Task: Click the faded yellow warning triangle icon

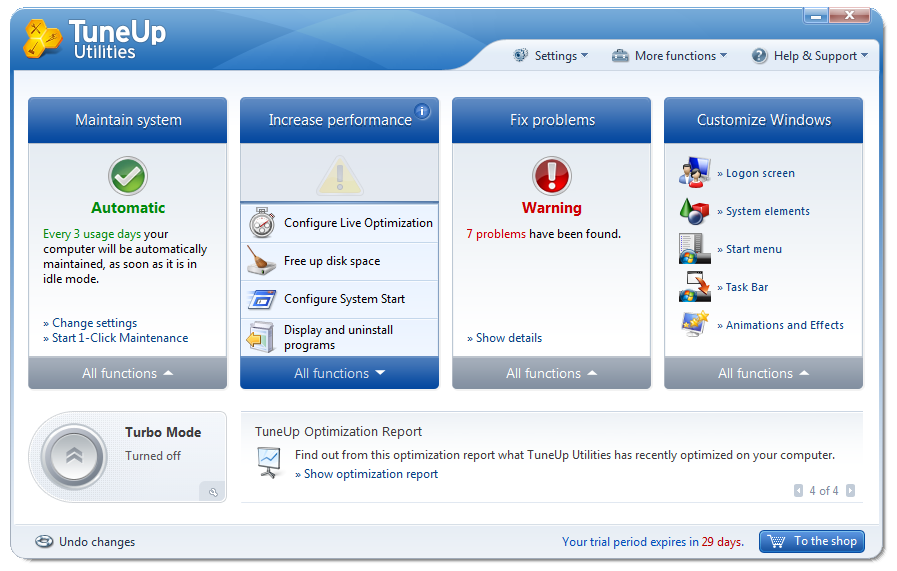Action: tap(340, 175)
